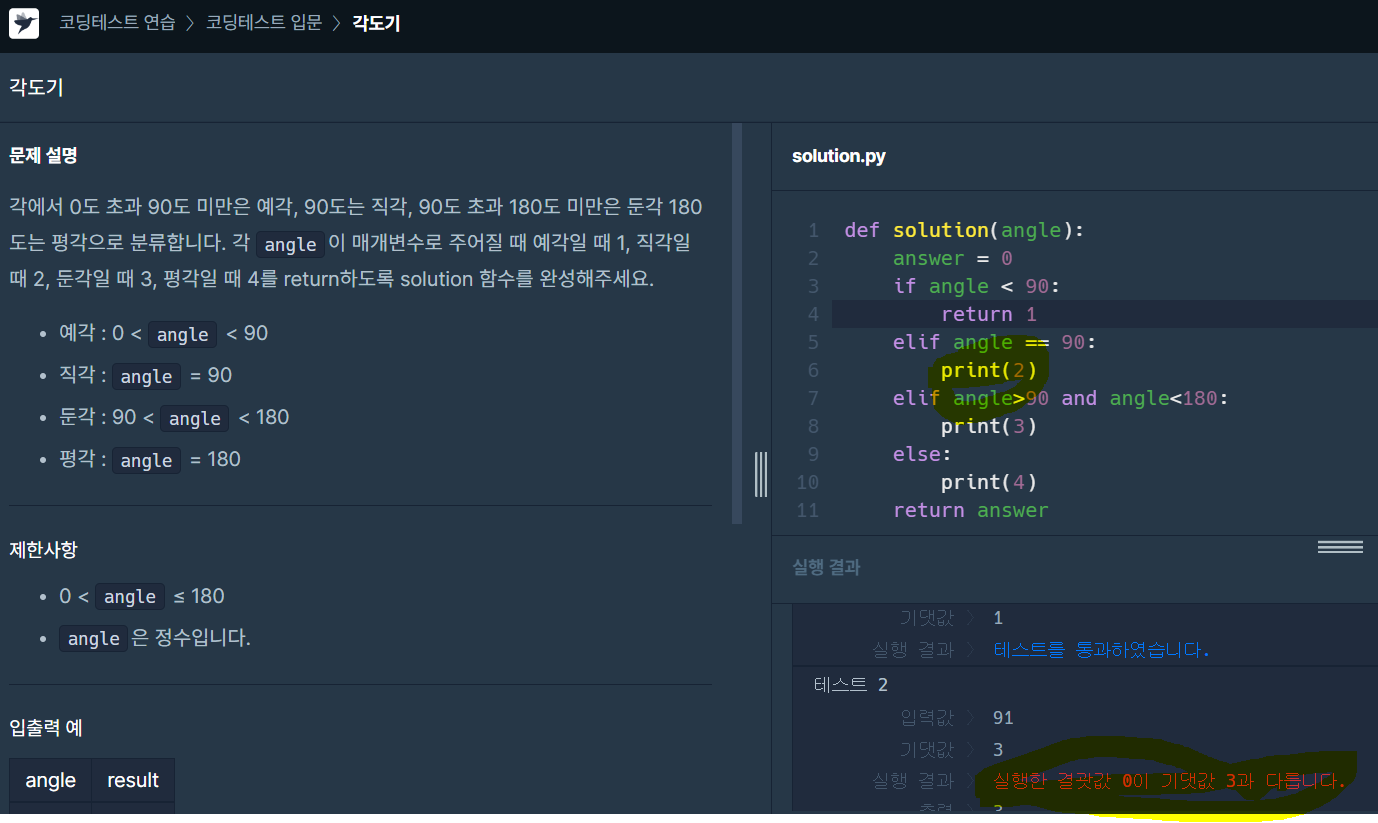Click the print(3) code line
Screen dimensions: 1378x823
(x=989, y=426)
